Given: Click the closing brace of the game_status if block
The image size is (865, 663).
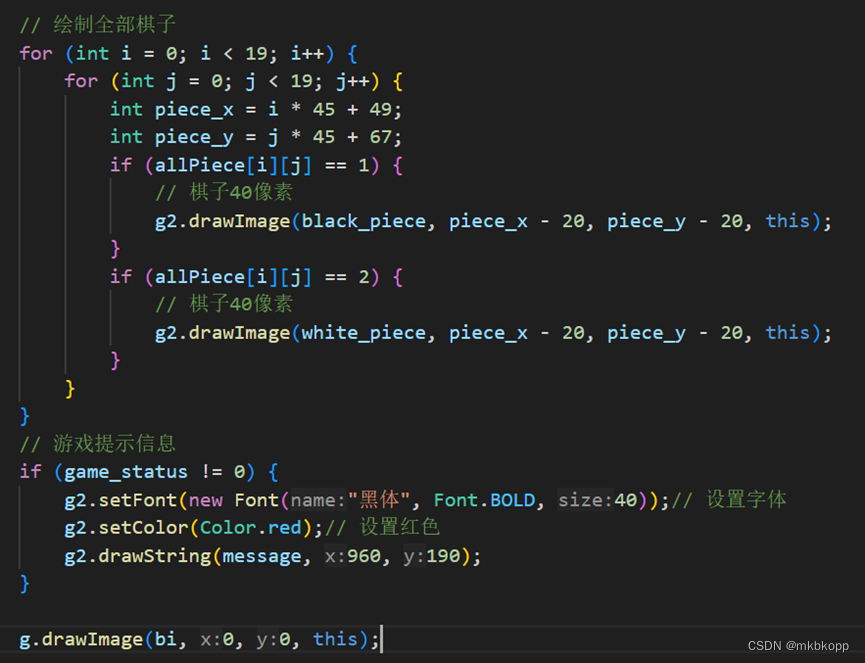Looking at the screenshot, I should tap(25, 584).
